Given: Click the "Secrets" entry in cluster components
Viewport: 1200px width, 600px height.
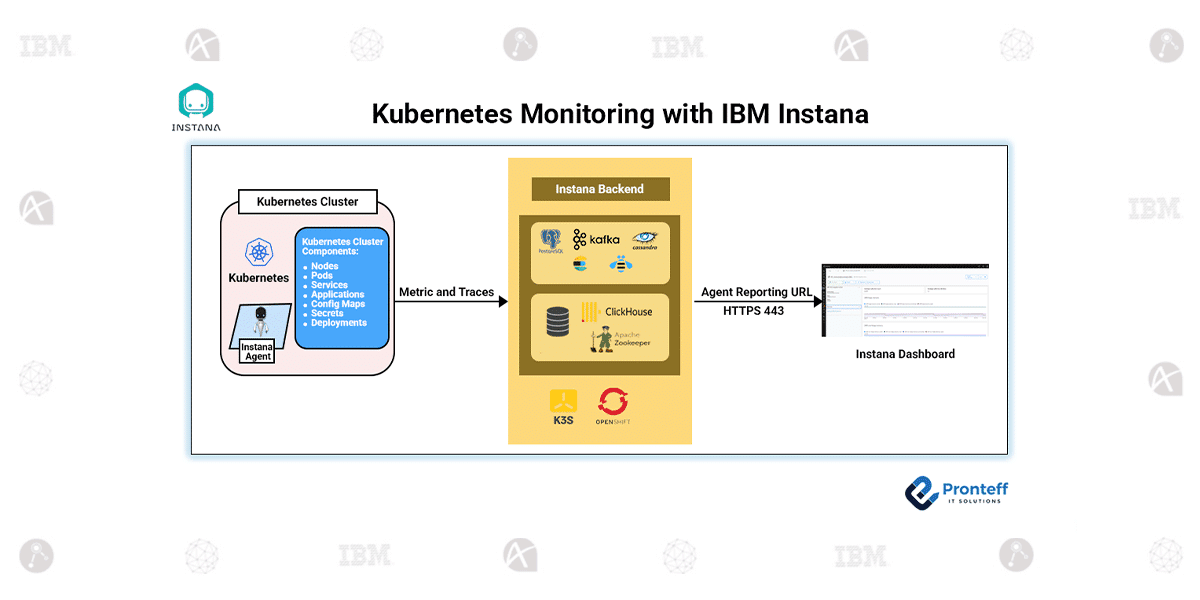Looking at the screenshot, I should pyautogui.click(x=329, y=313).
